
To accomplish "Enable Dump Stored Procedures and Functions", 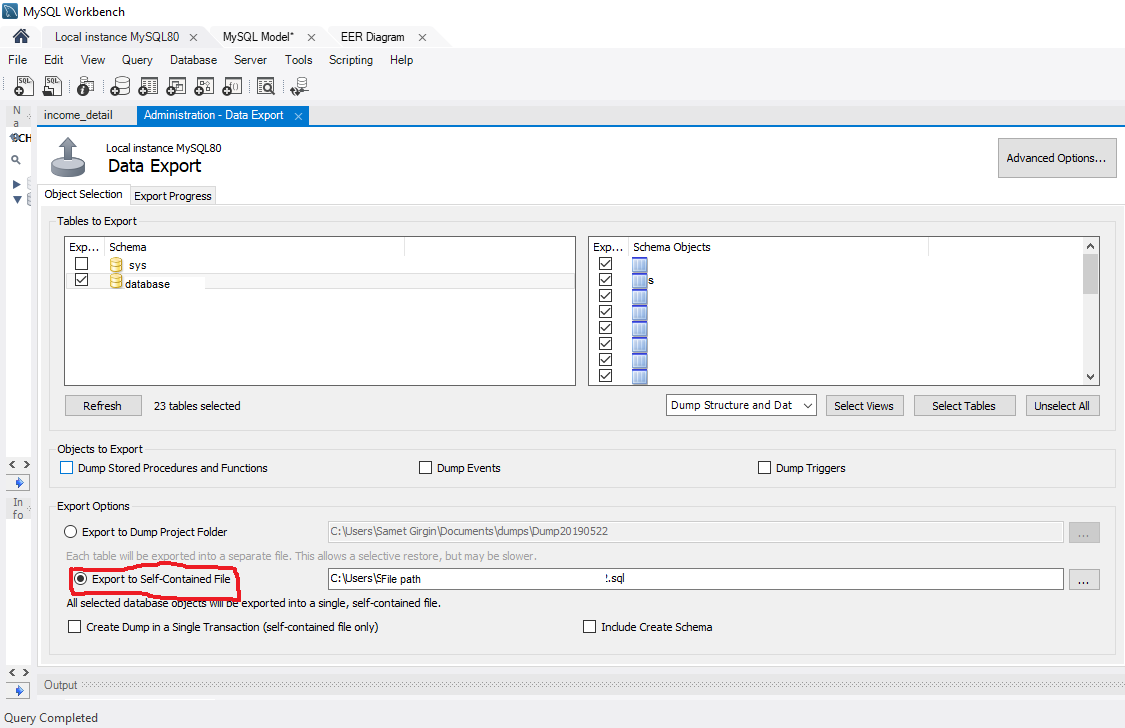I will pos(67,468).
